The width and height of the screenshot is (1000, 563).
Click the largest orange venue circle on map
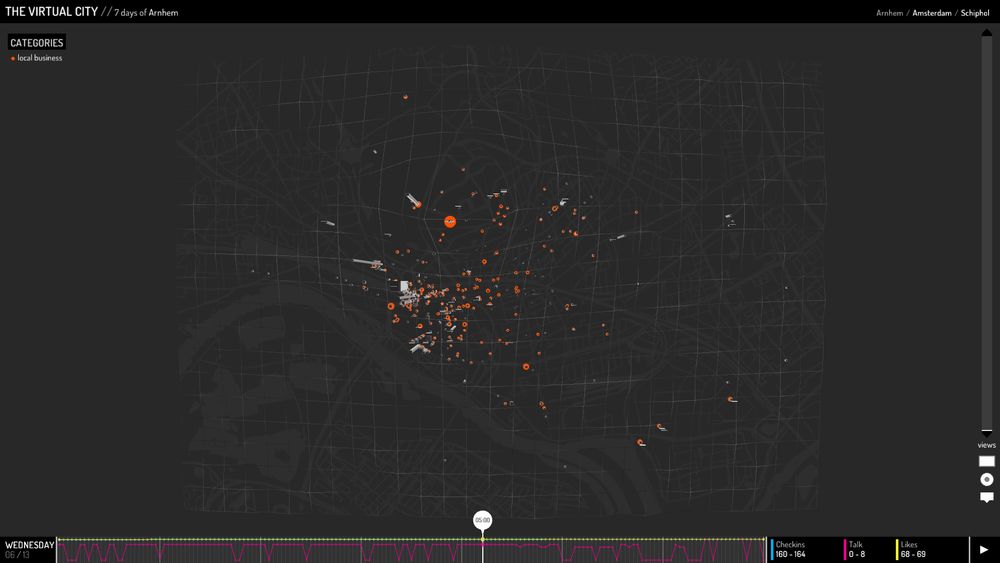(x=450, y=221)
